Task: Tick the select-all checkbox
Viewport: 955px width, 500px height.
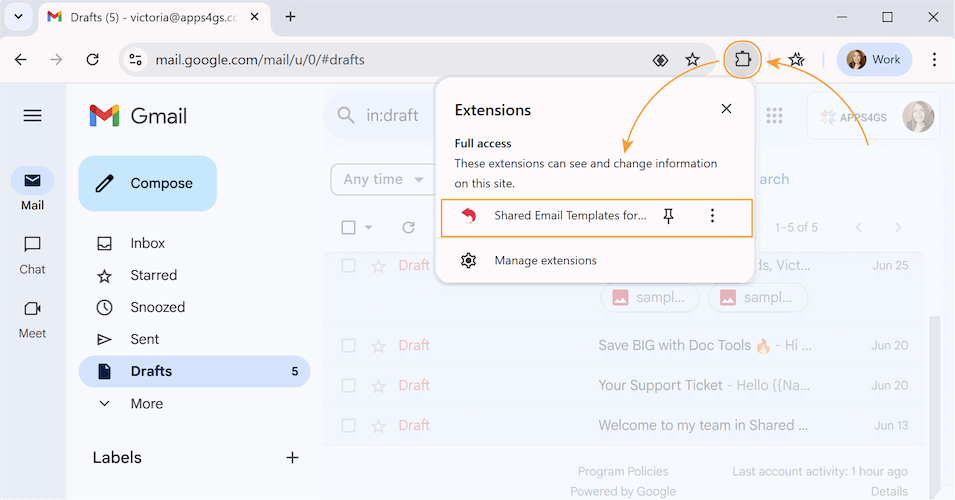Action: 348,228
